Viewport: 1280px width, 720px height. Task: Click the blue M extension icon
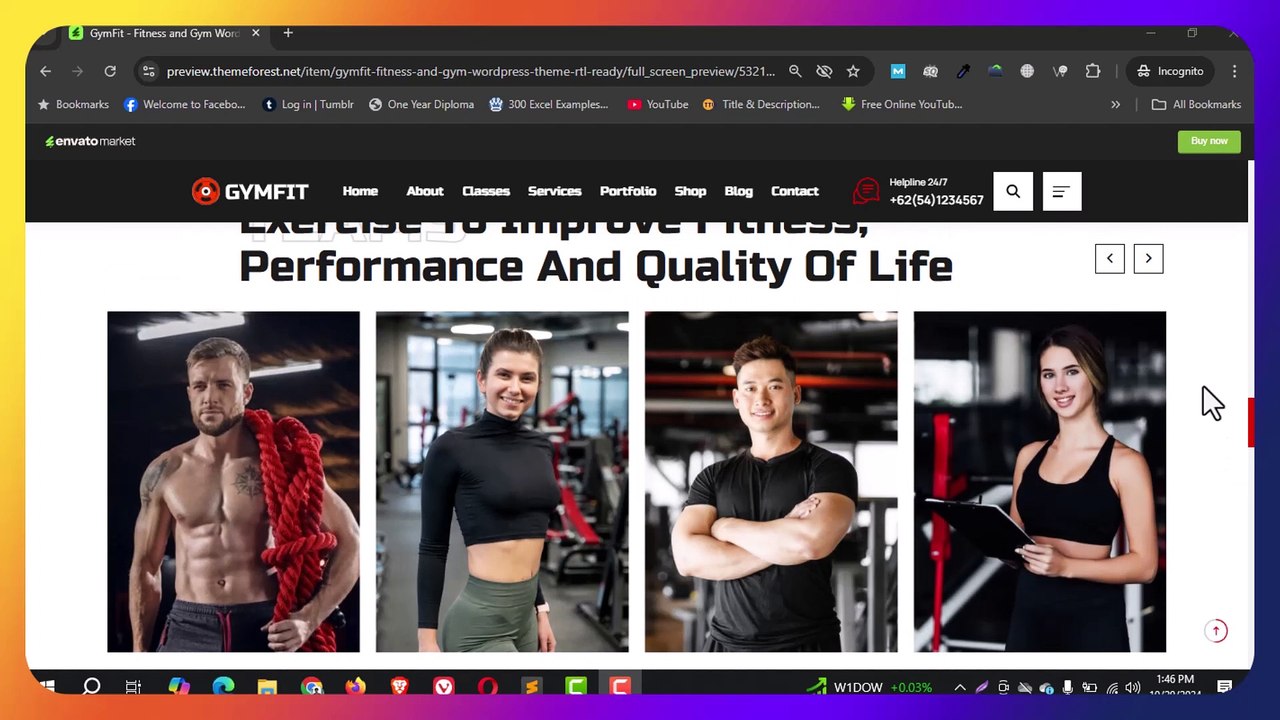pyautogui.click(x=898, y=71)
